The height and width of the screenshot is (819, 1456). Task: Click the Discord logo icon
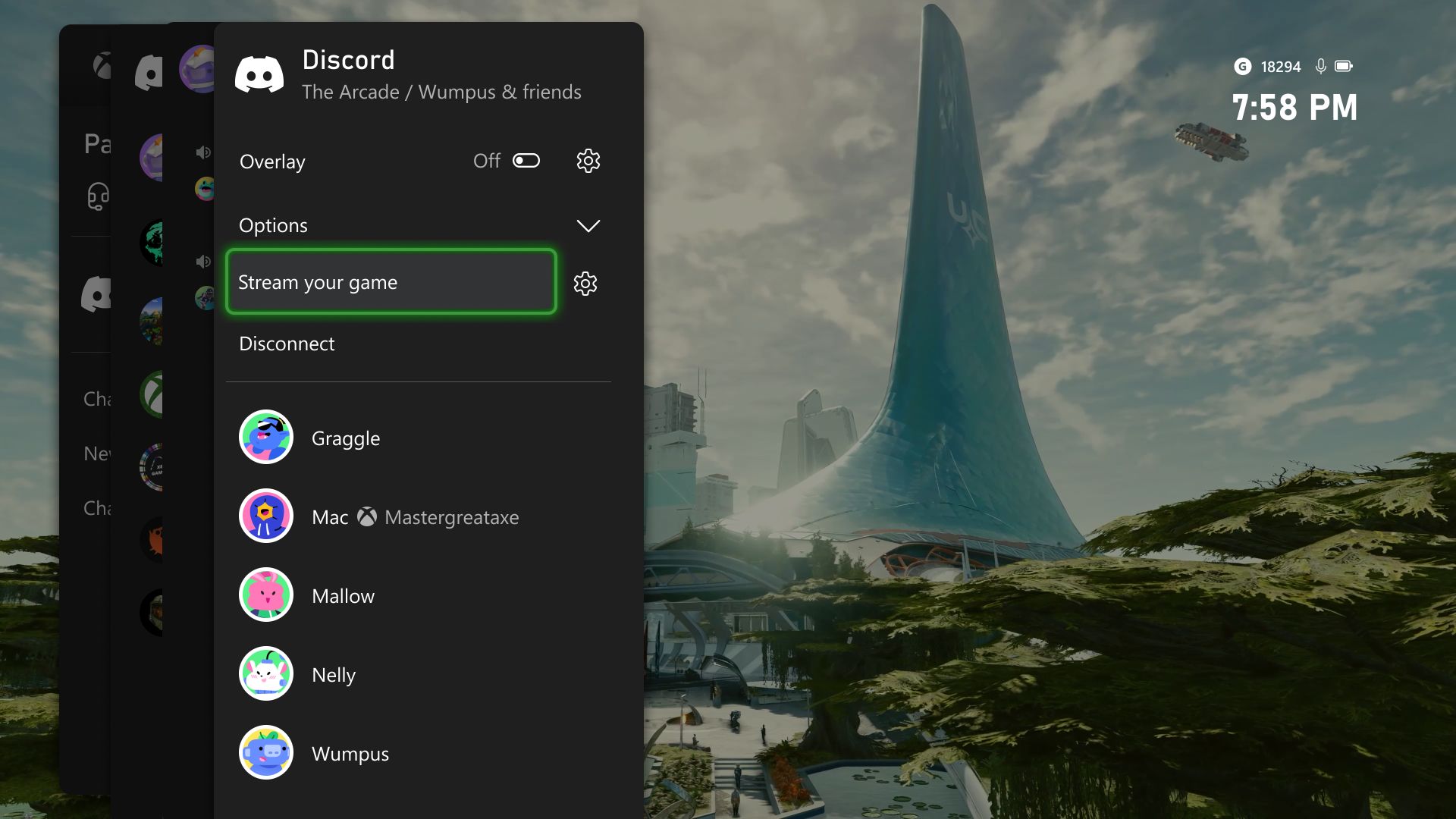pyautogui.click(x=258, y=74)
